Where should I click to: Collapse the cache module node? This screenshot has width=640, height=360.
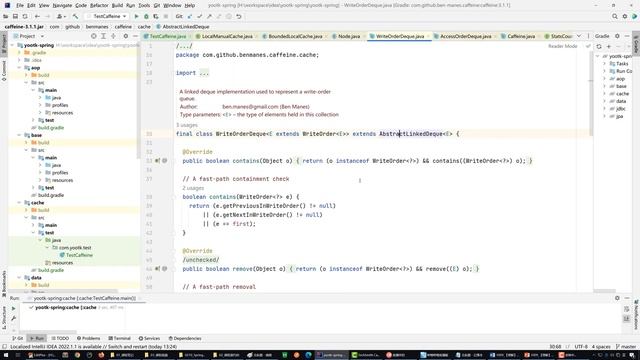pyautogui.click(x=19, y=202)
